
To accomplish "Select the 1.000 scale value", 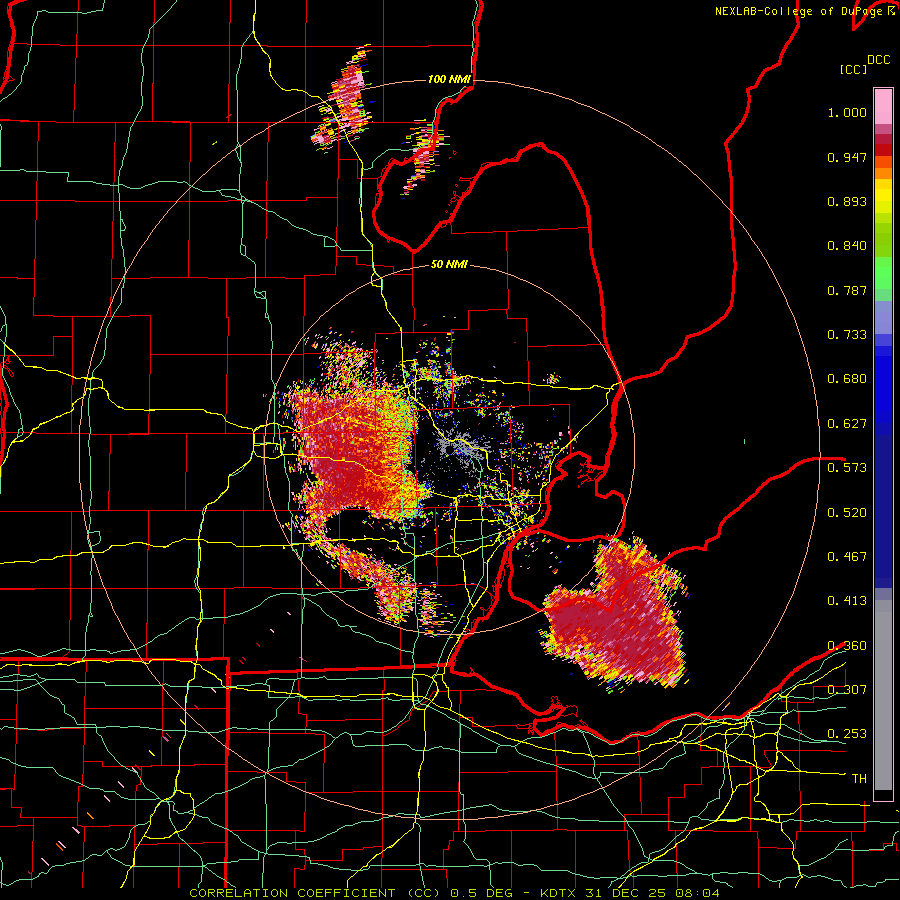I will [847, 113].
